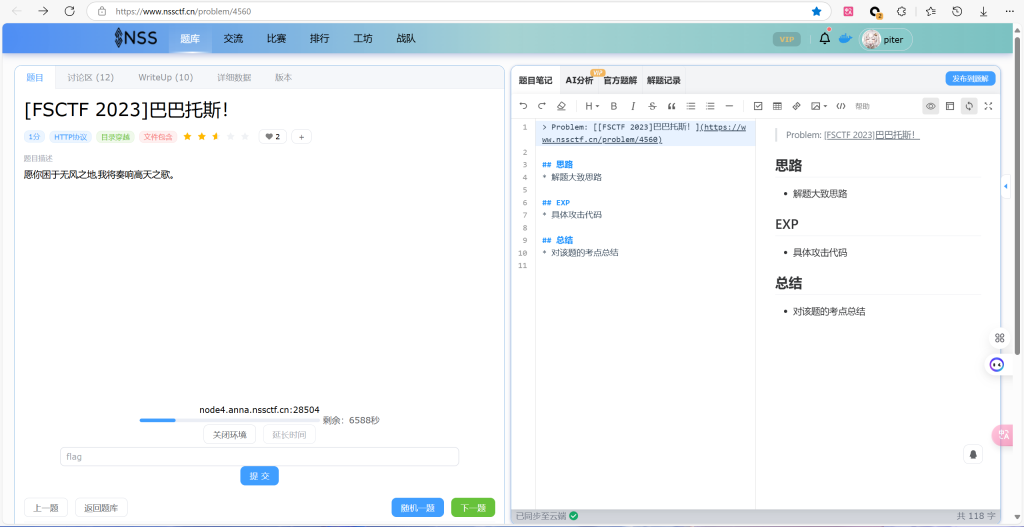The height and width of the screenshot is (527, 1024).
Task: Expand the collapsed panel arrow on right edge
Action: point(1006,186)
